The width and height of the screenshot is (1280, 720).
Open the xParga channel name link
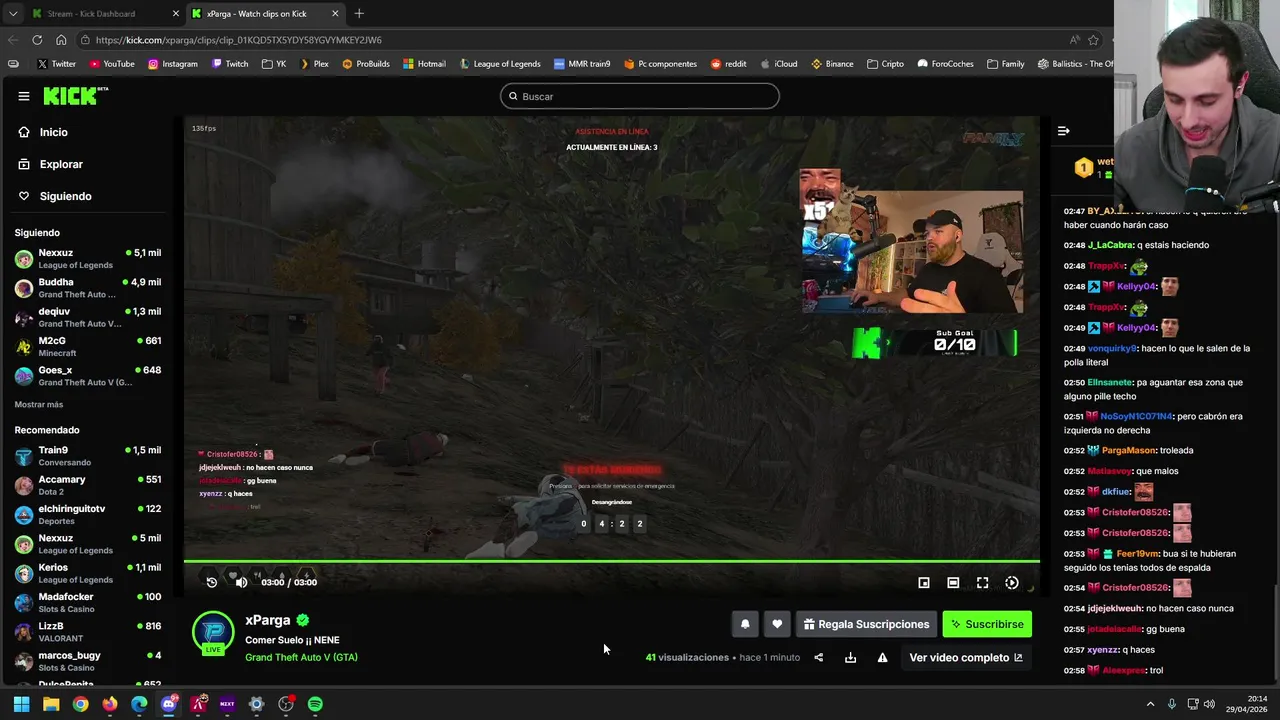tap(268, 620)
